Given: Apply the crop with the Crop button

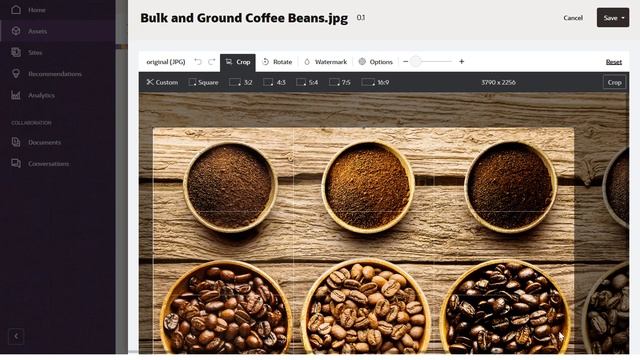Looking at the screenshot, I should point(614,82).
